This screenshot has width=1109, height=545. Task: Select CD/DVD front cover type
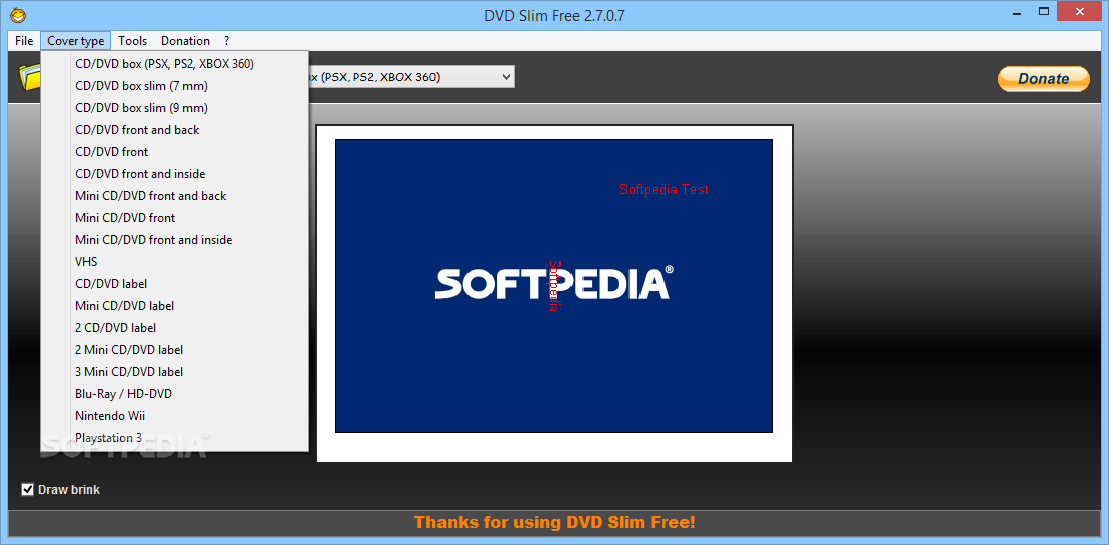[x=175, y=151]
